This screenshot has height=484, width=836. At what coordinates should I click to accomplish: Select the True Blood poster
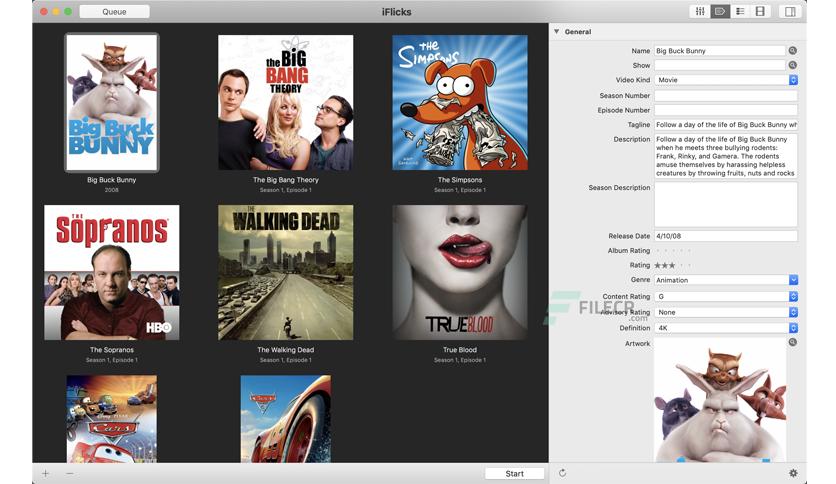(x=460, y=272)
